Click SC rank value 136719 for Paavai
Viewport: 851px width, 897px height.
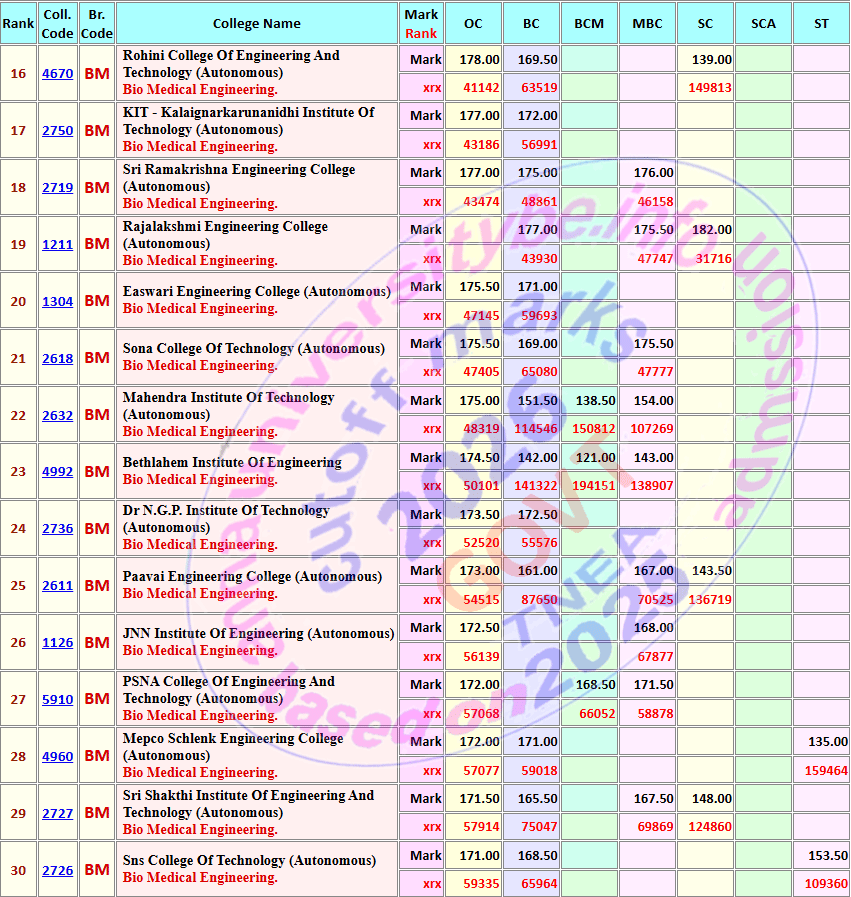(710, 600)
